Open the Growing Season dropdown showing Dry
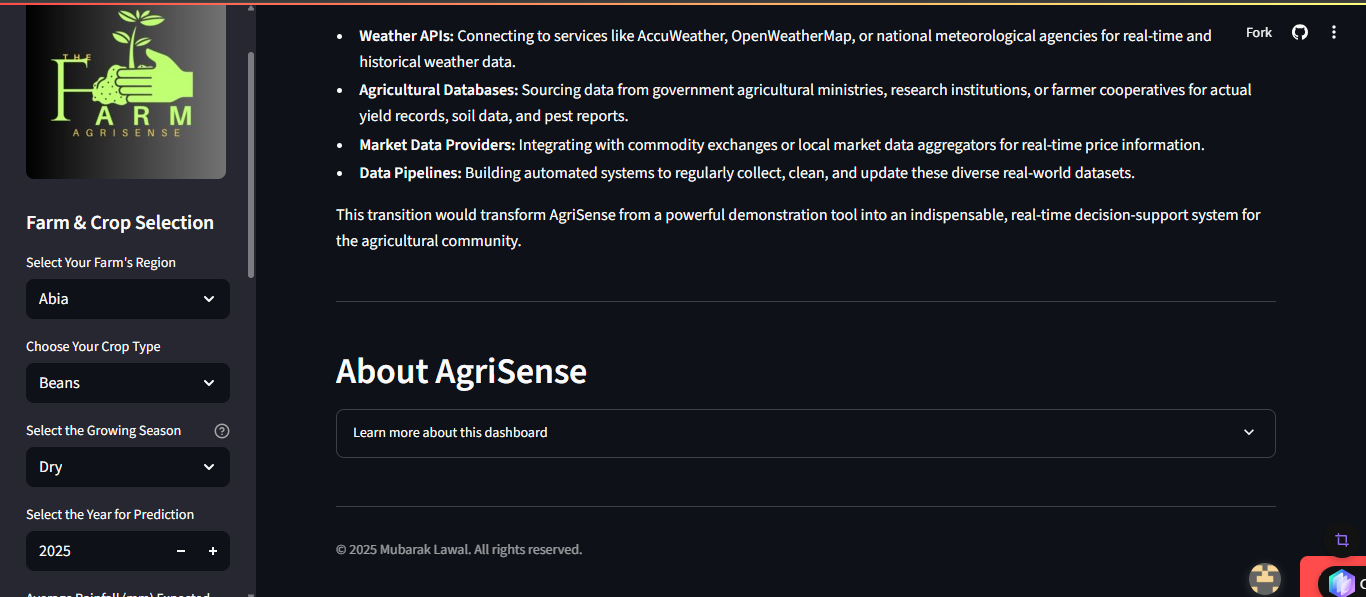 128,467
